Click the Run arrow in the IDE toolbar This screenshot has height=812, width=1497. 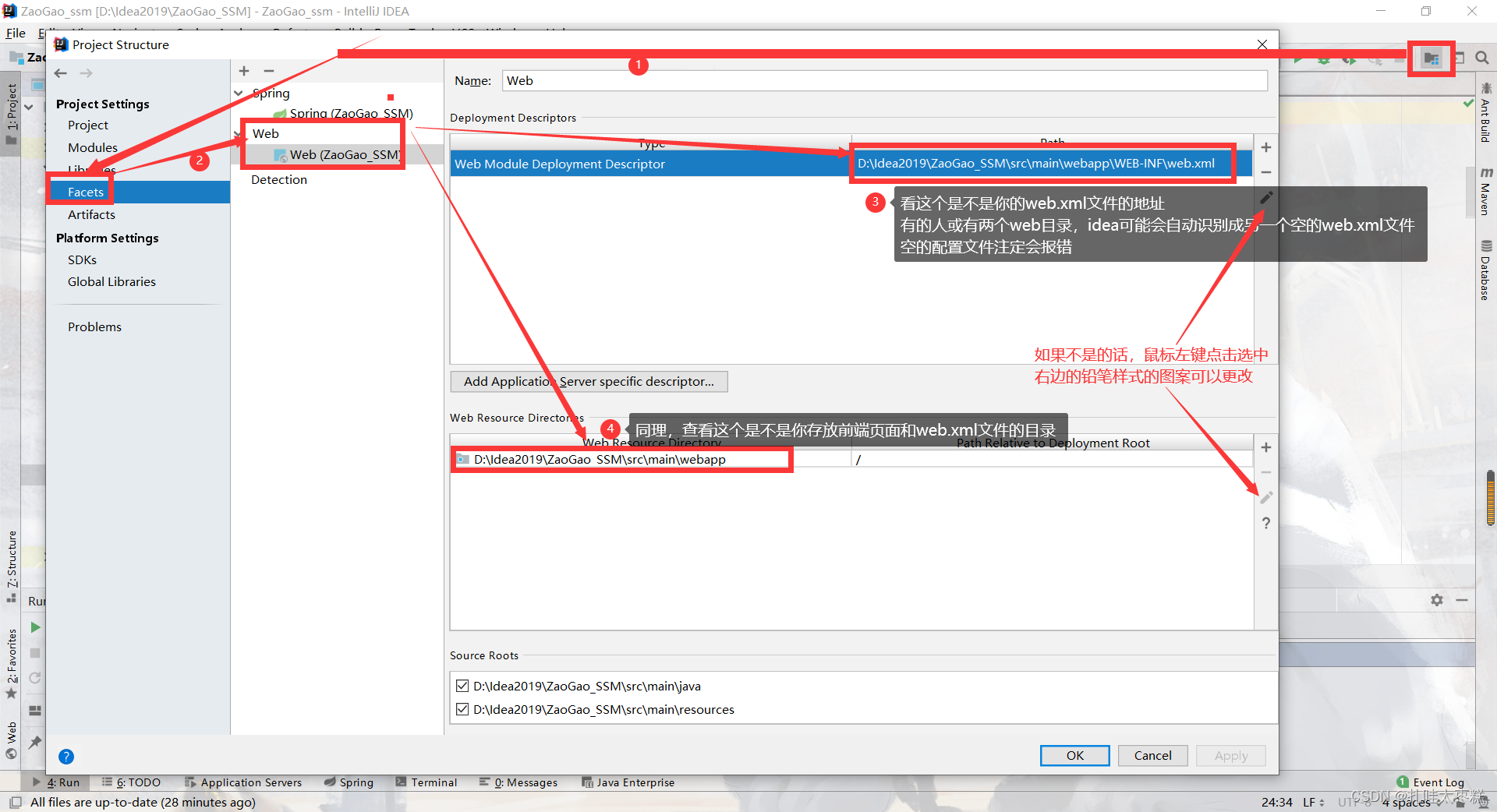[1298, 58]
